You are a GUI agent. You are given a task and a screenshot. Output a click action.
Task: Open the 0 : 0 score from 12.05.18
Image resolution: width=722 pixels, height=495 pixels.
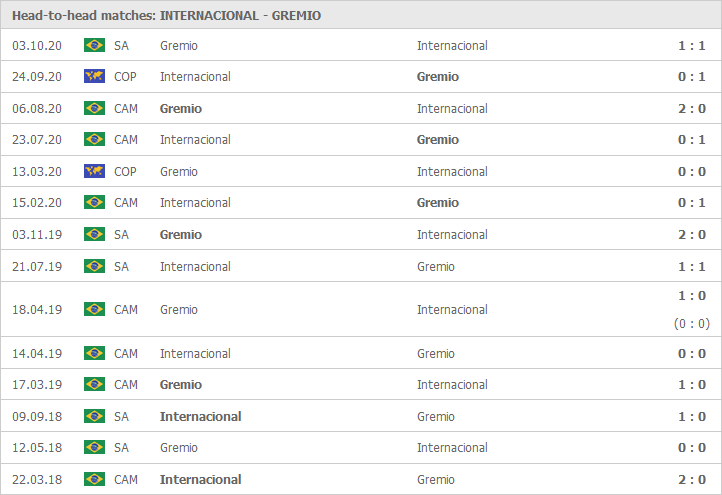point(692,448)
